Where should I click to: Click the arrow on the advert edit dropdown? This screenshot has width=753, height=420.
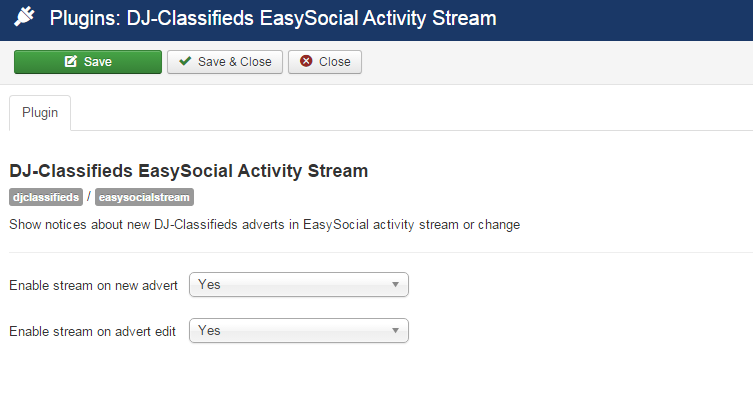tap(396, 330)
